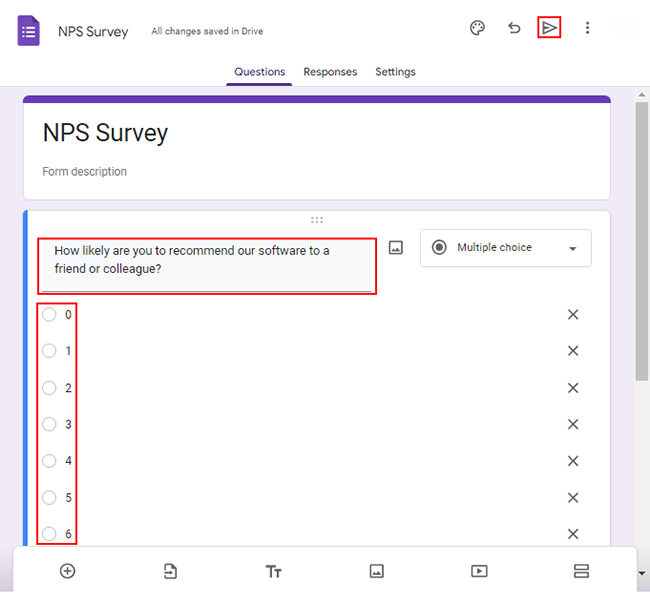This screenshot has width=650, height=605.
Task: Select the radio button for 1
Action: [x=49, y=351]
